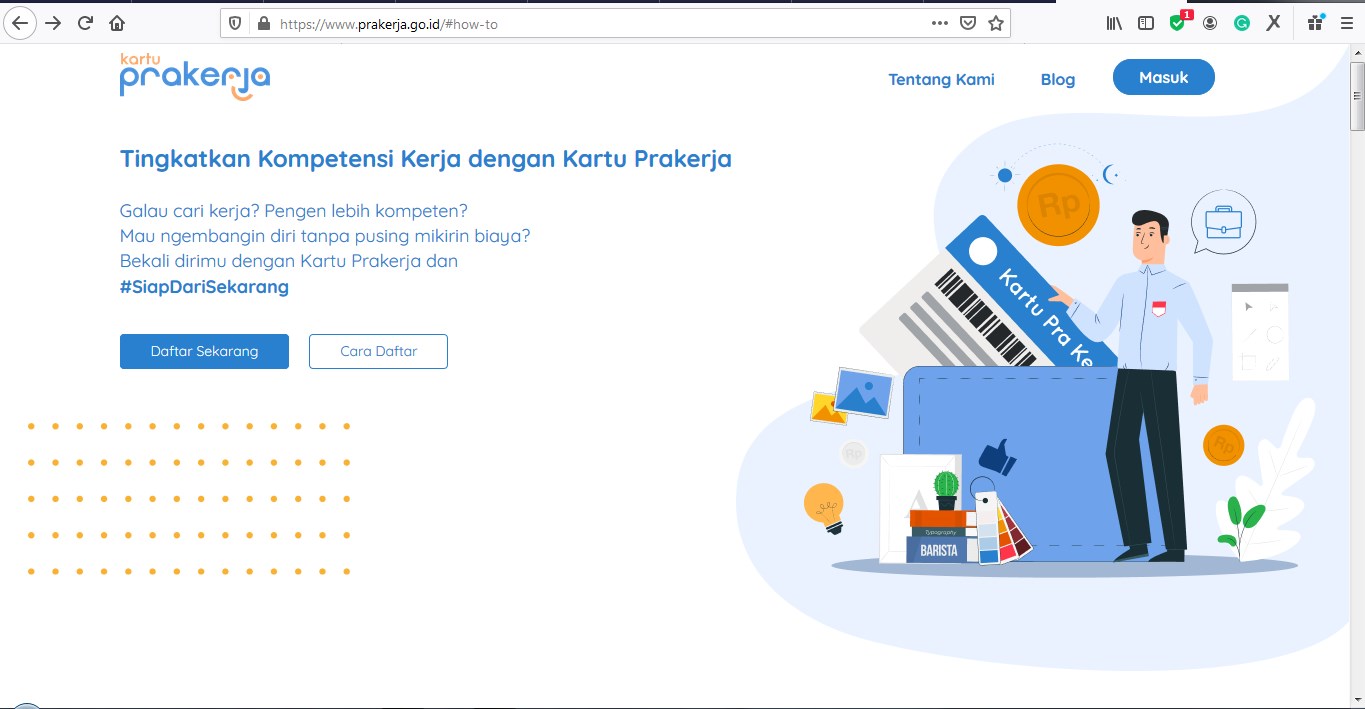The height and width of the screenshot is (709, 1365).
Task: Save page to Pocket icon
Action: 968,23
